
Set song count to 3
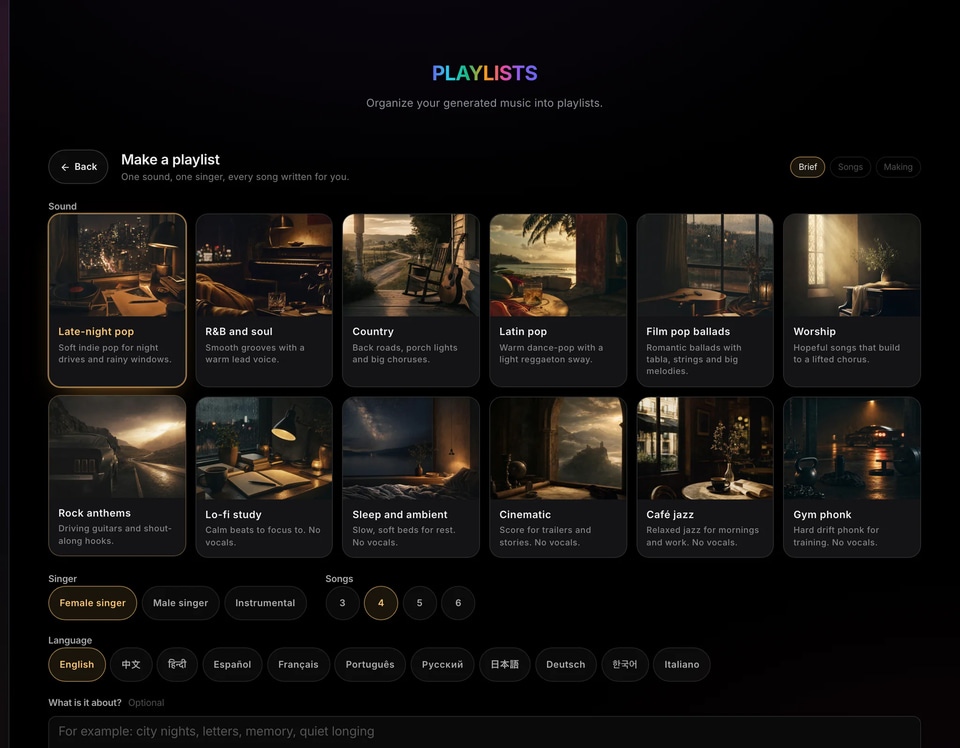click(342, 603)
